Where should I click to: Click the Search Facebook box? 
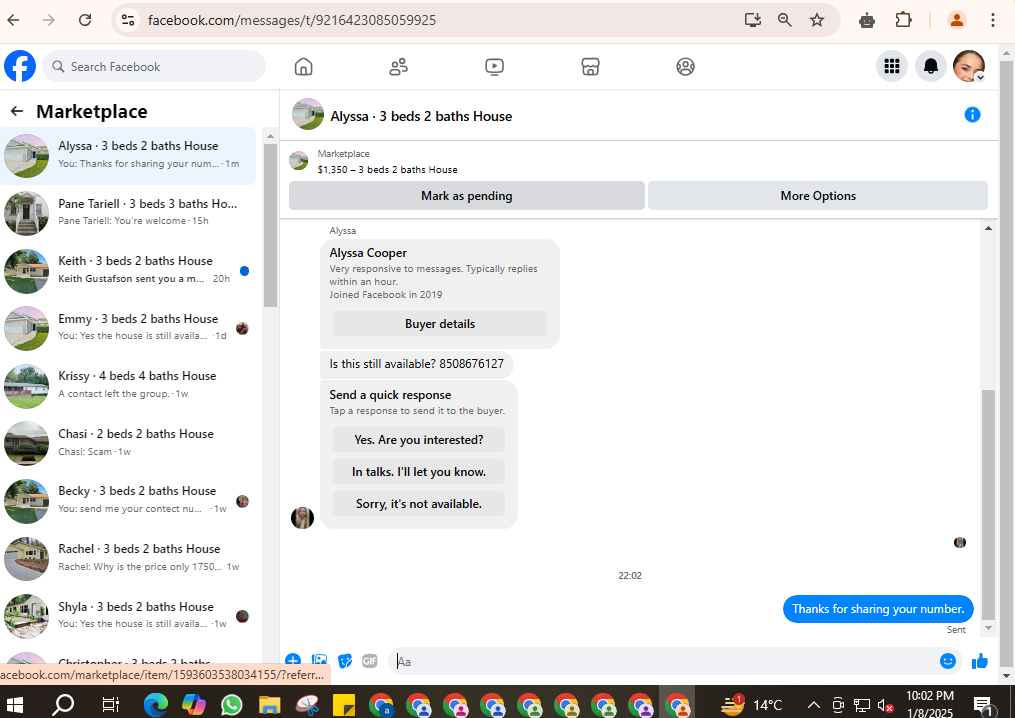point(154,67)
